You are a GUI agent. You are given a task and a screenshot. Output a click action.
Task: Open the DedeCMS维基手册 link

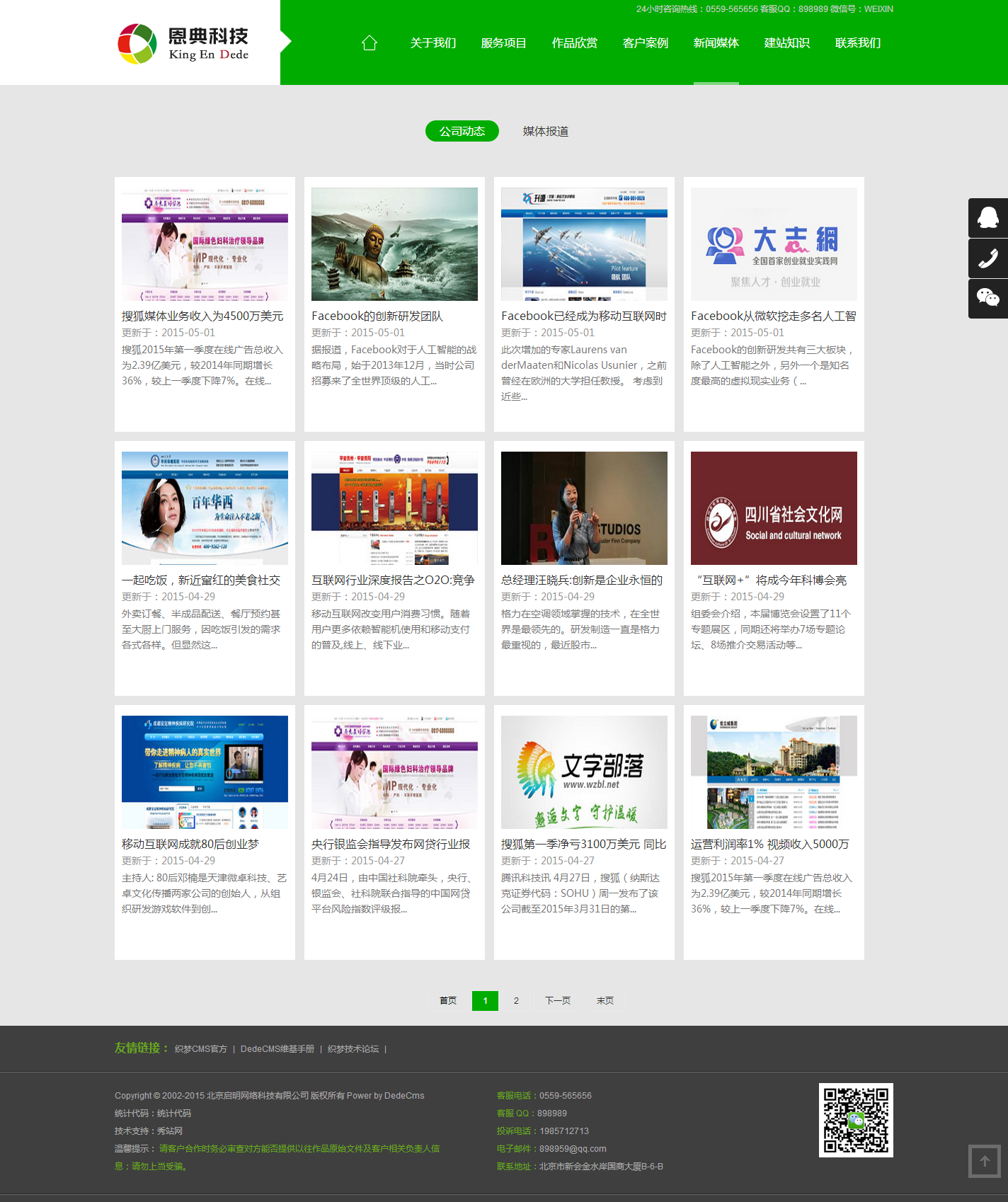click(277, 1049)
